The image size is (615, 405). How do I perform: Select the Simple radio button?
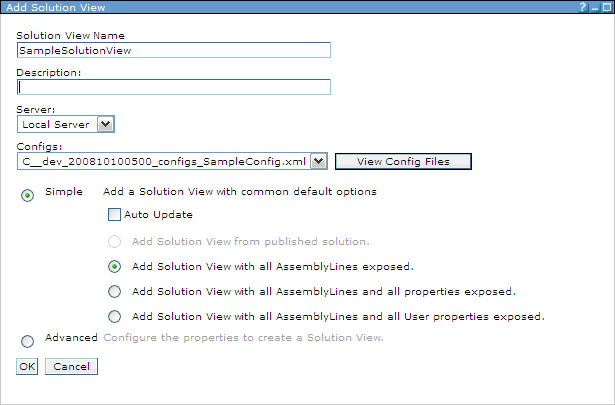[27, 195]
